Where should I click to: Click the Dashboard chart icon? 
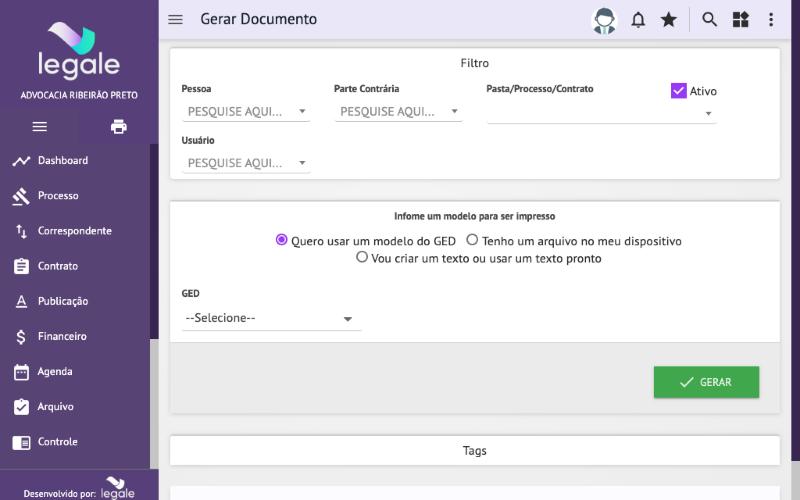point(21,161)
